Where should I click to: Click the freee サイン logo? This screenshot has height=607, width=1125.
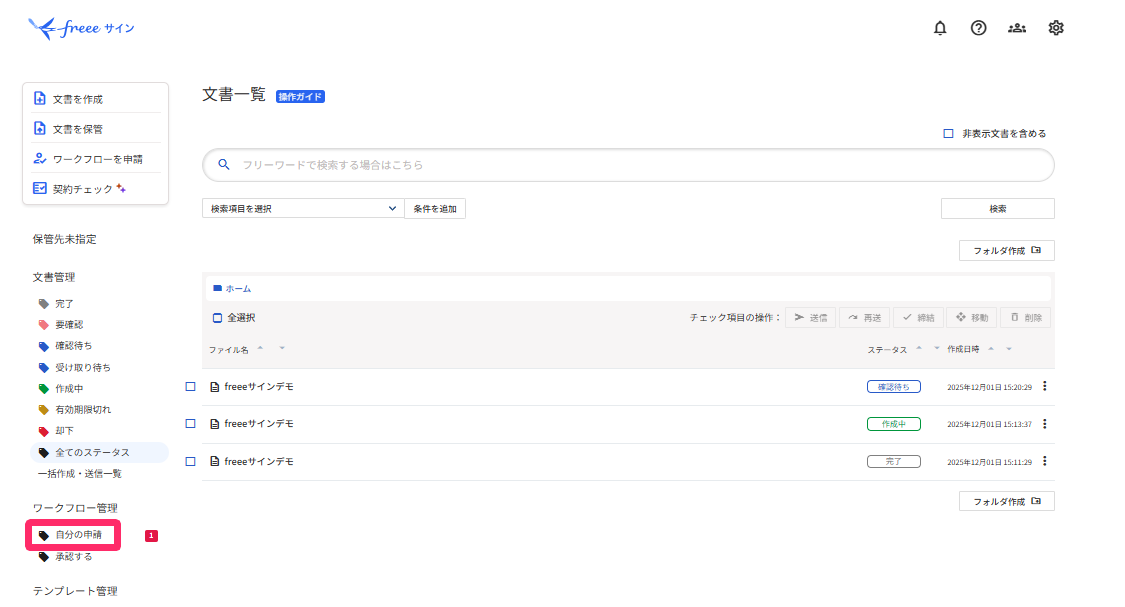point(81,29)
